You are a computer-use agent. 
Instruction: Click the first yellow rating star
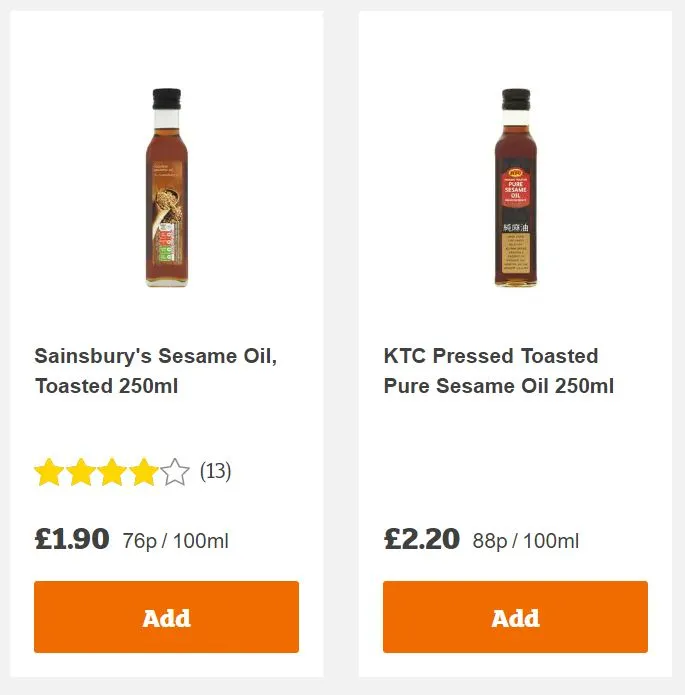(49, 472)
